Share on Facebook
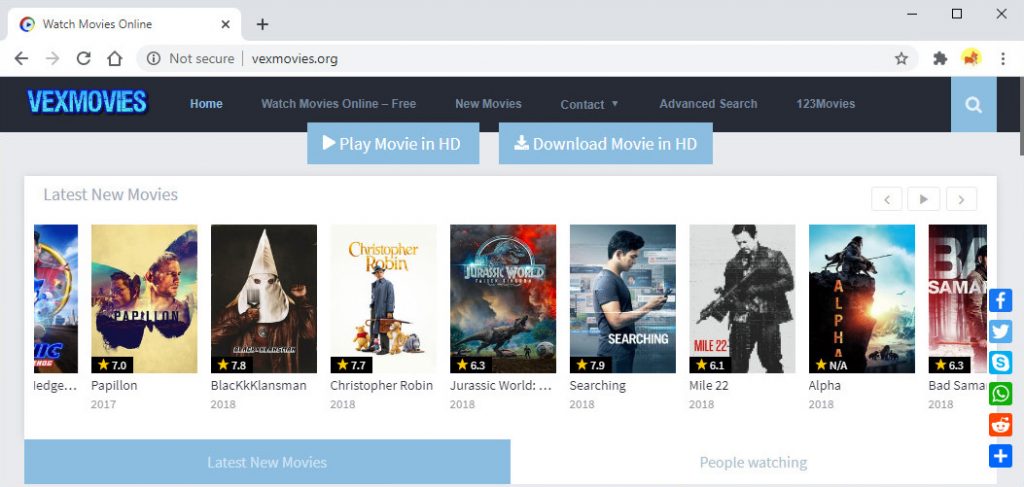The image size is (1024, 487). tap(1000, 300)
